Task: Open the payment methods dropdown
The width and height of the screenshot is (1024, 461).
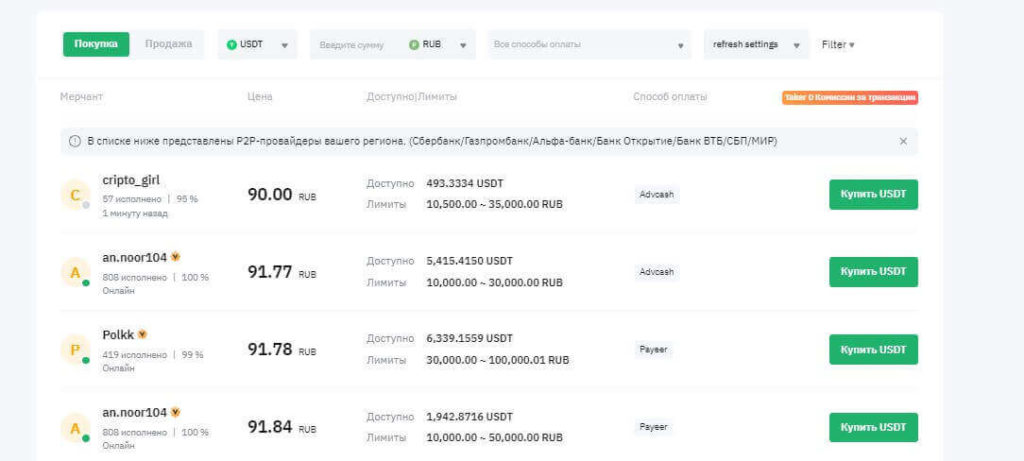Action: [588, 45]
